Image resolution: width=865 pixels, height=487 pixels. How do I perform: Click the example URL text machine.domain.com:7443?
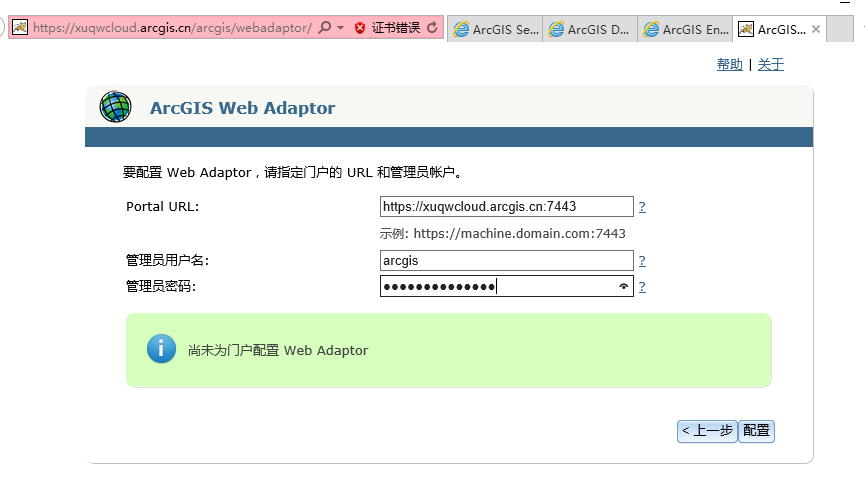tap(519, 233)
